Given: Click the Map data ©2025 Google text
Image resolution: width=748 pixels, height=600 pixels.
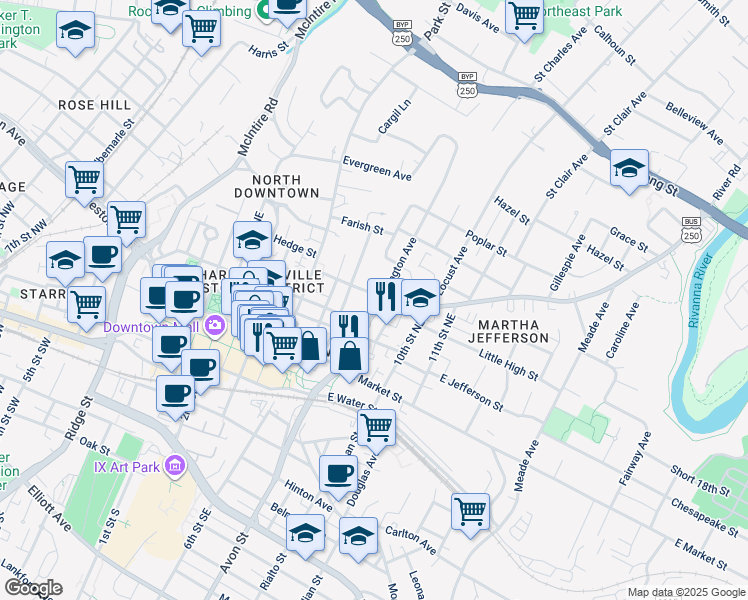Looking at the screenshot, I should pos(685,592).
